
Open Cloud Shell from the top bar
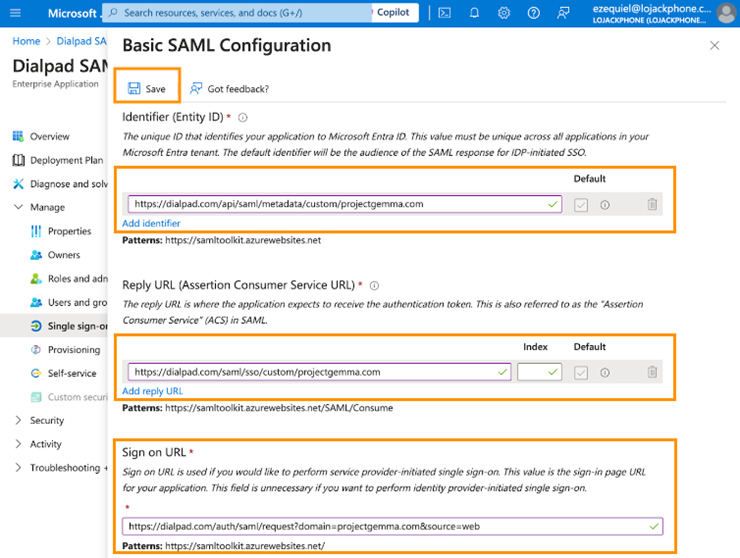click(x=445, y=13)
